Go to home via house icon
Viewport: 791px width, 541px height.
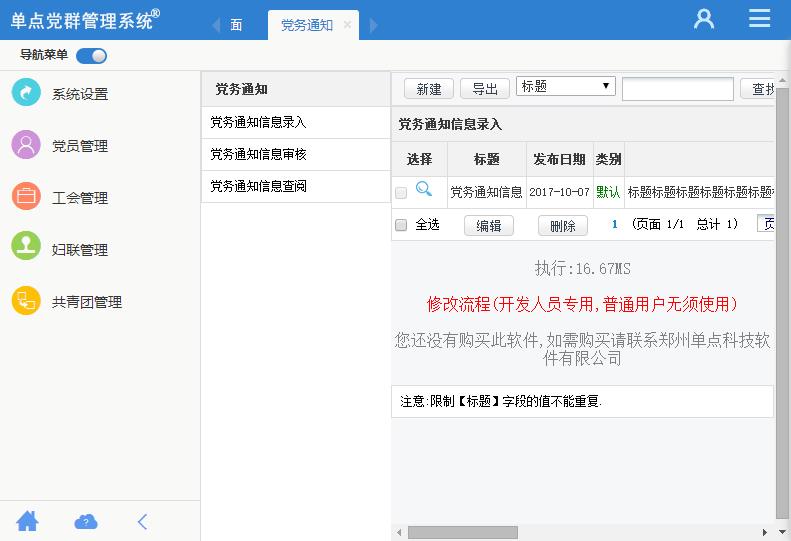pos(27,521)
